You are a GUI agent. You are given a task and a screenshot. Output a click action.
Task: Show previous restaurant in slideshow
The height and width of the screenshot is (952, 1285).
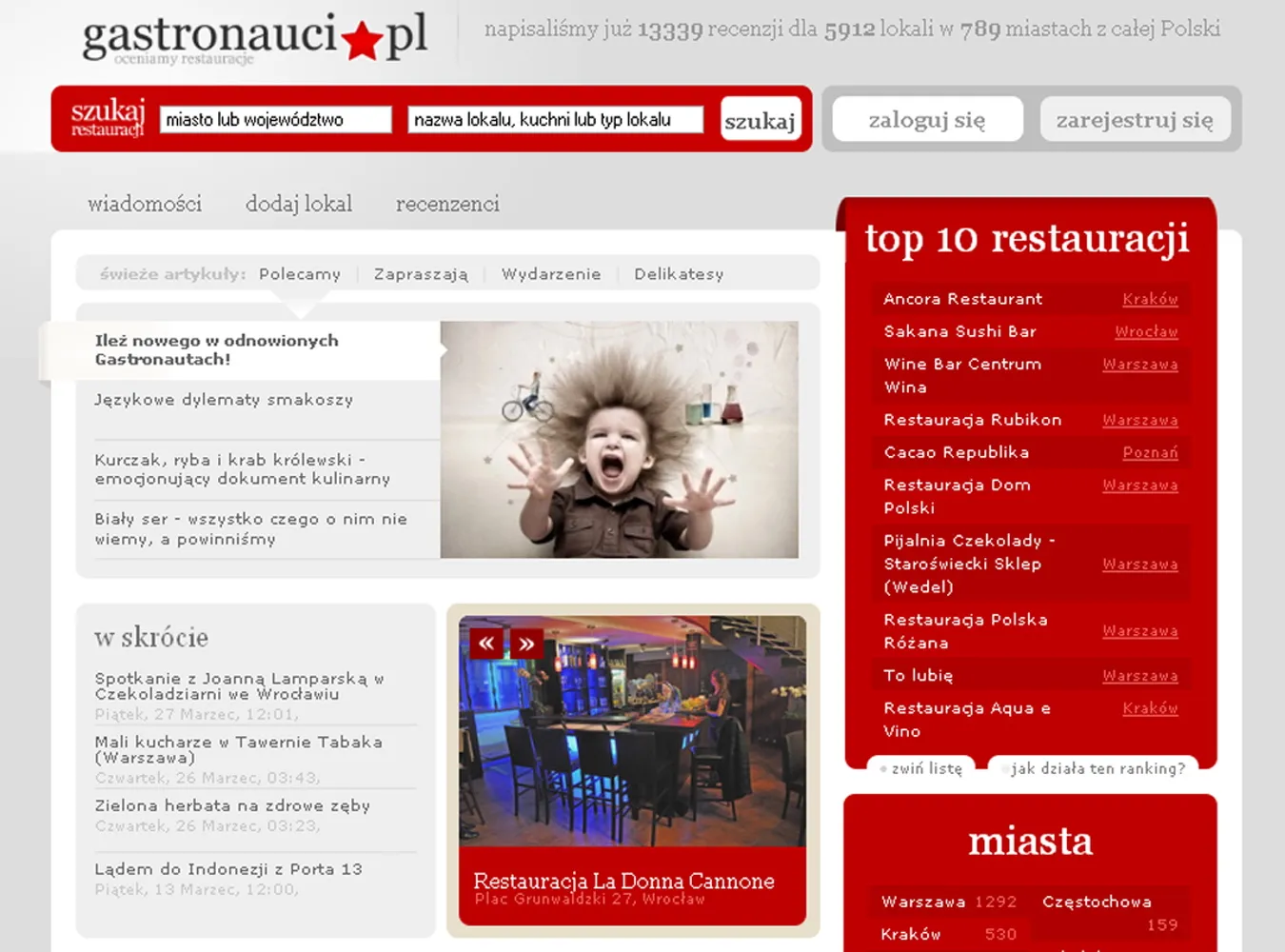486,644
